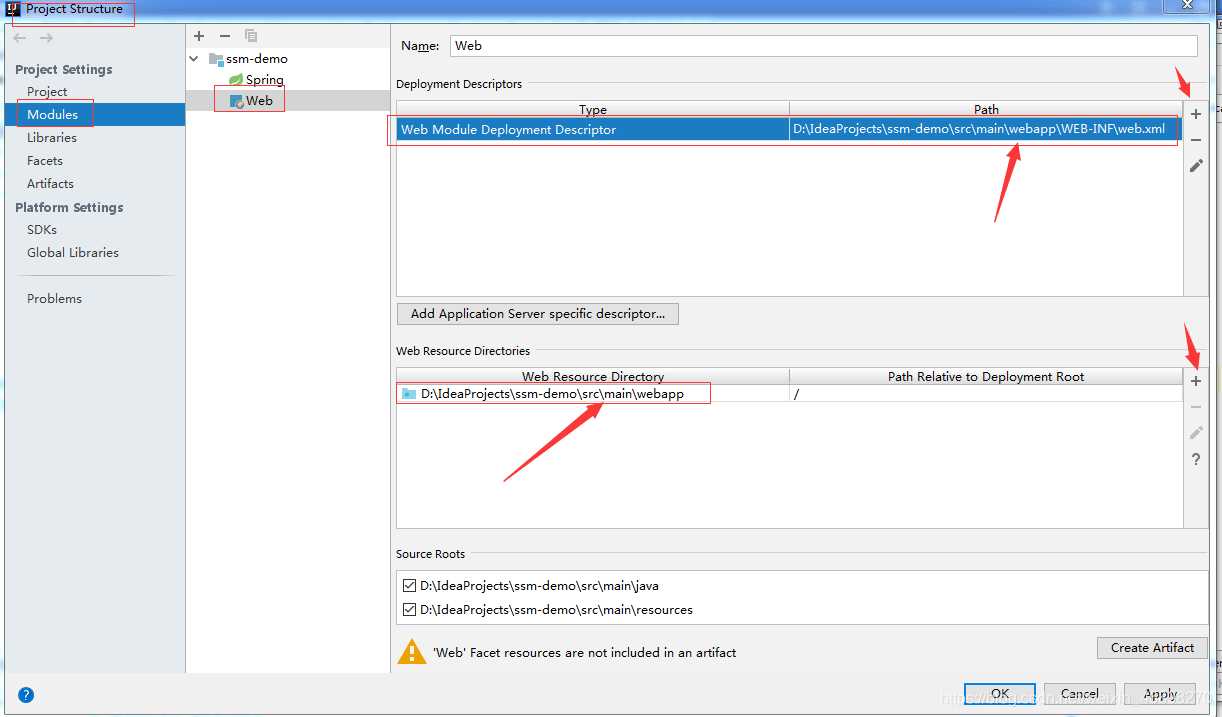Apply changes with the Apply button
This screenshot has height=717, width=1222.
click(1159, 693)
